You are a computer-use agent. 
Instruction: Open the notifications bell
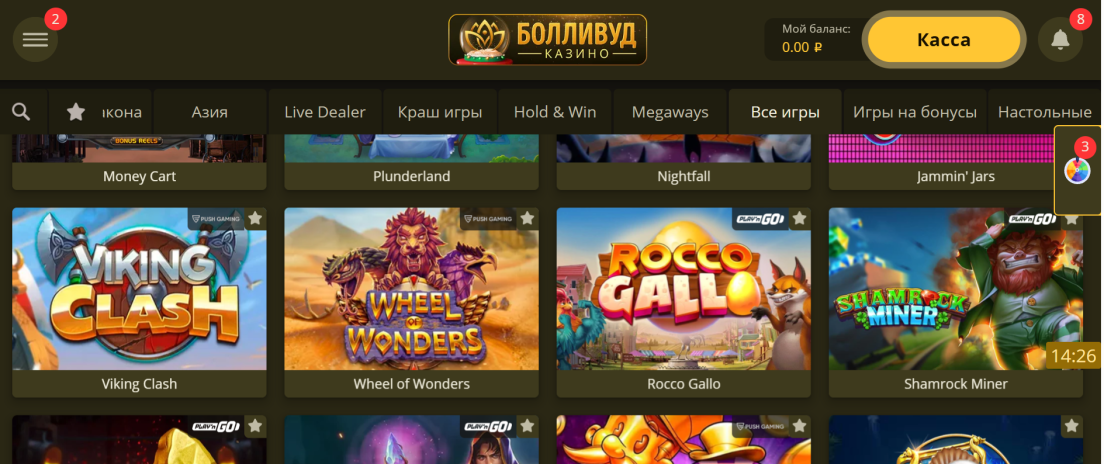click(1060, 39)
